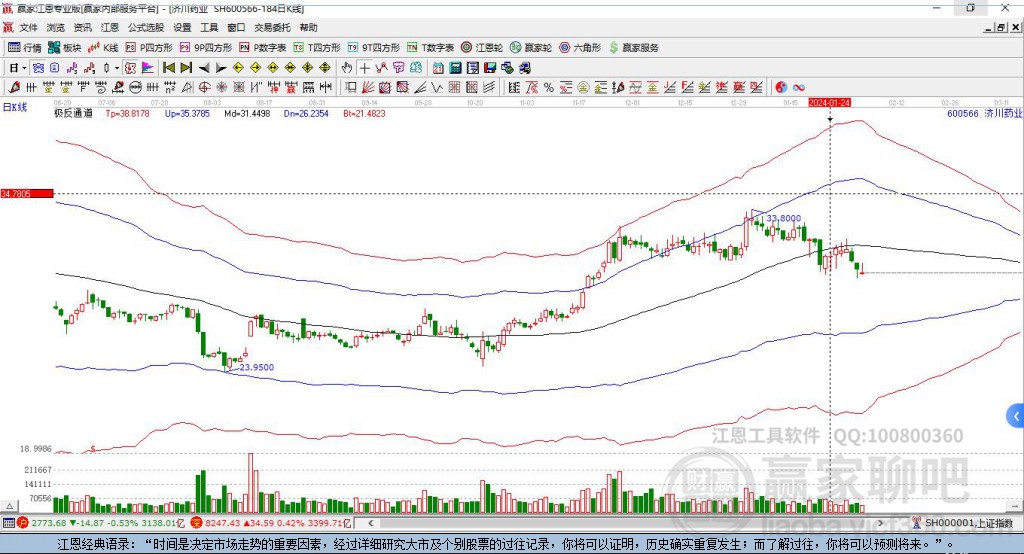This screenshot has height=554, width=1024.
Task: Open the calendar date icon
Action: [438, 68]
